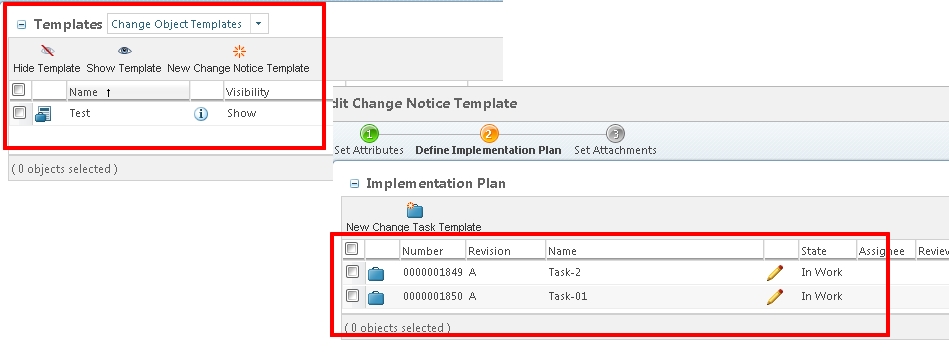Click the task icon in Task-01 row

pos(376,297)
